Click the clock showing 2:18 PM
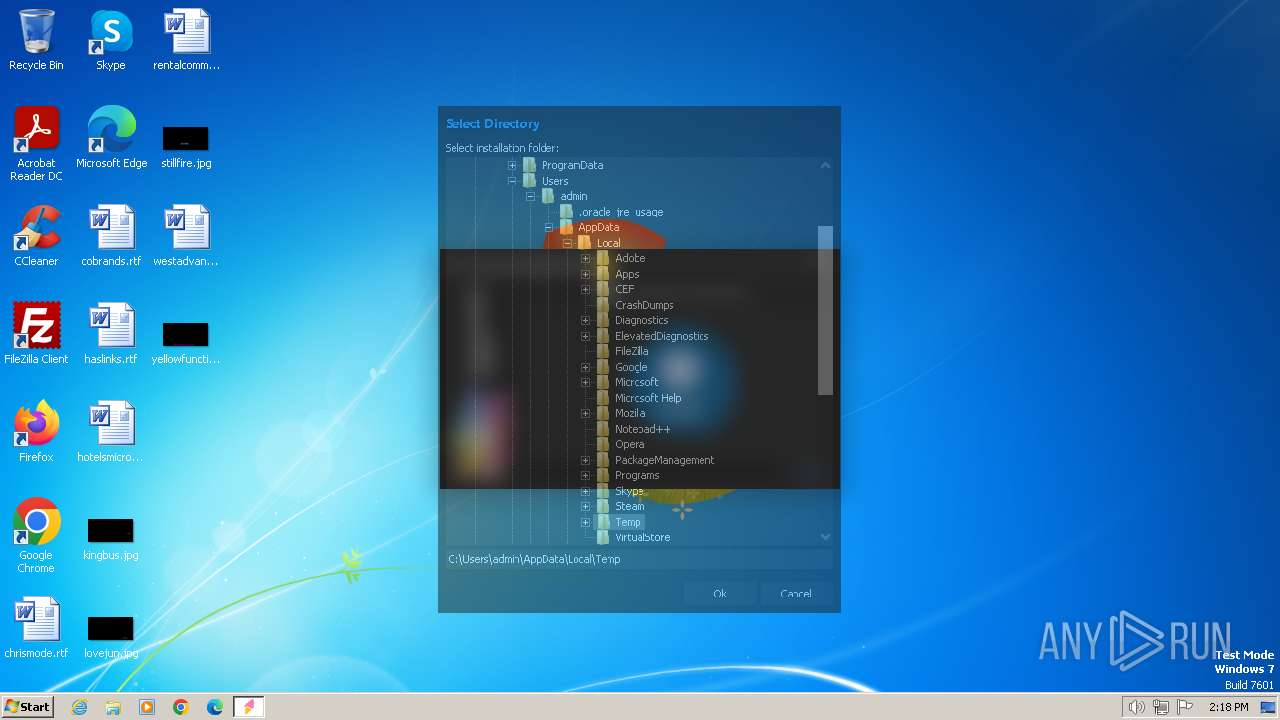1280x720 pixels. pyautogui.click(x=1228, y=707)
